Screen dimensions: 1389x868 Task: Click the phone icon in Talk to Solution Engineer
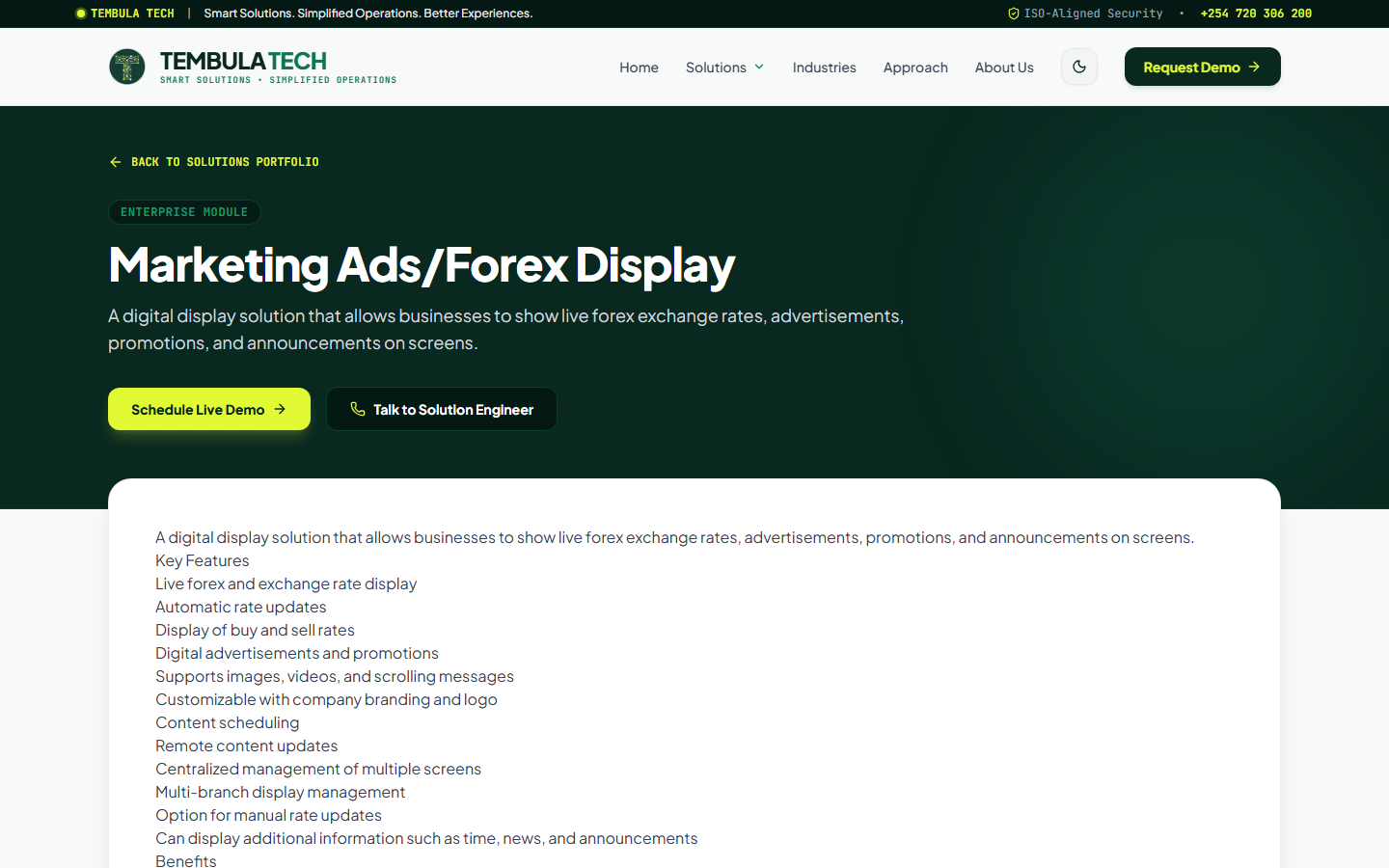point(358,409)
